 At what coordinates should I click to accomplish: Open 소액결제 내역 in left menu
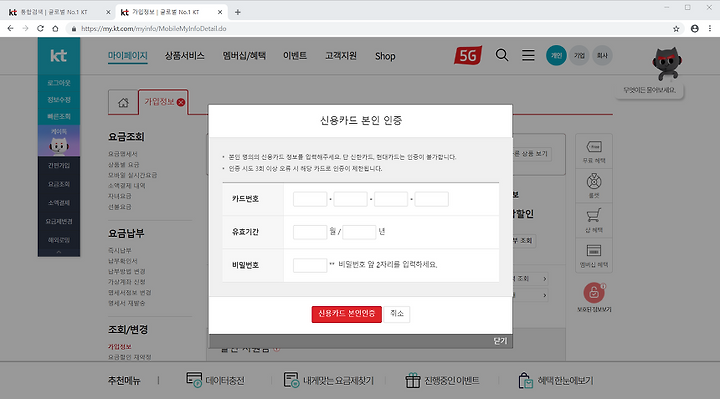(127, 186)
